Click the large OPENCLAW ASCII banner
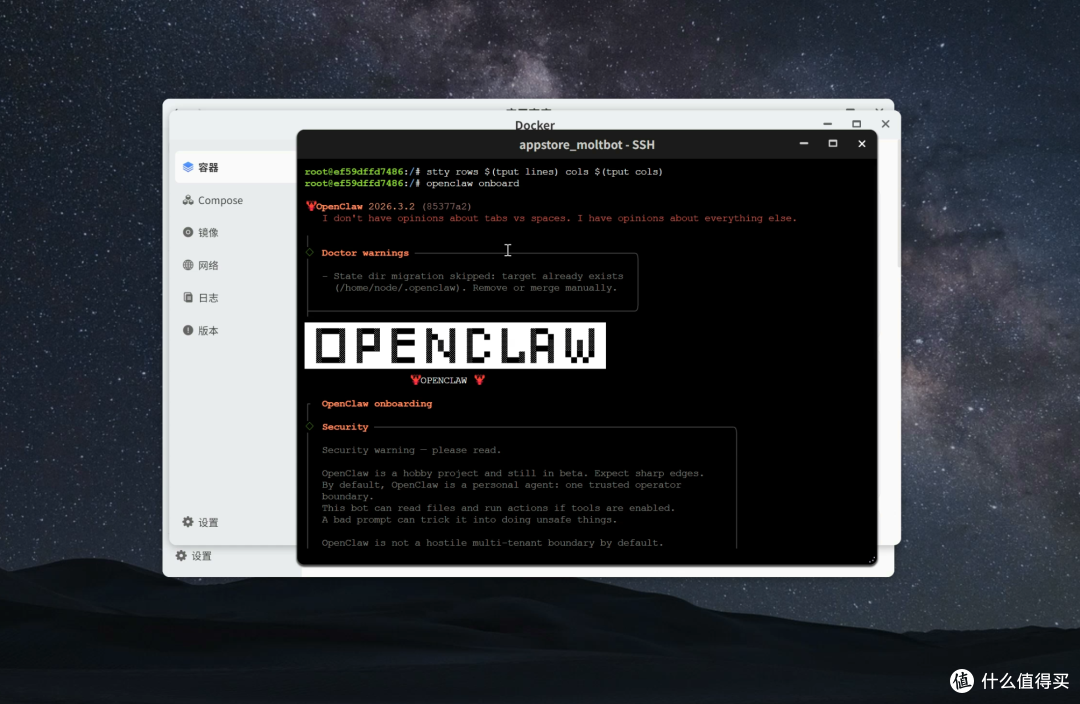The image size is (1080, 704). pyautogui.click(x=455, y=345)
